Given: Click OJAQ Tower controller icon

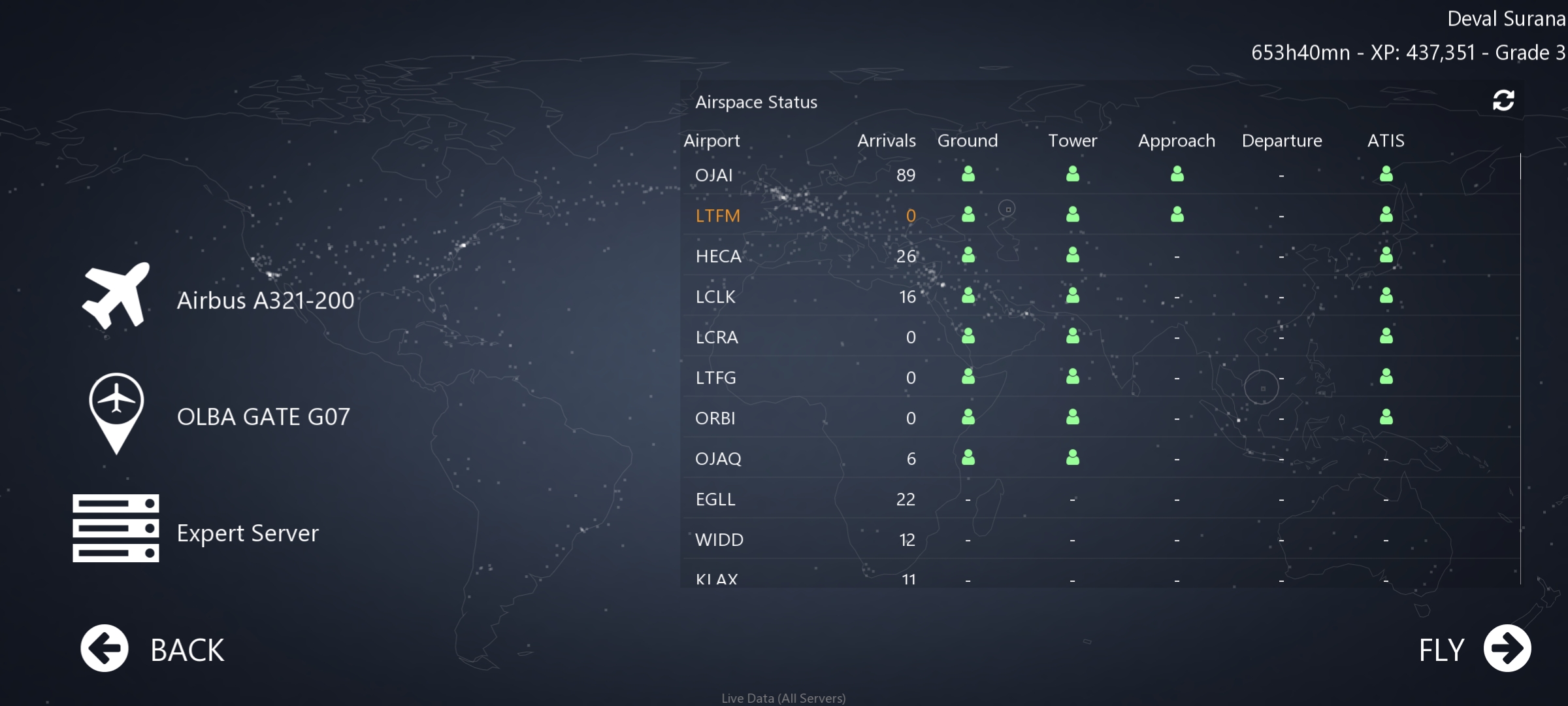Looking at the screenshot, I should click(x=1072, y=458).
